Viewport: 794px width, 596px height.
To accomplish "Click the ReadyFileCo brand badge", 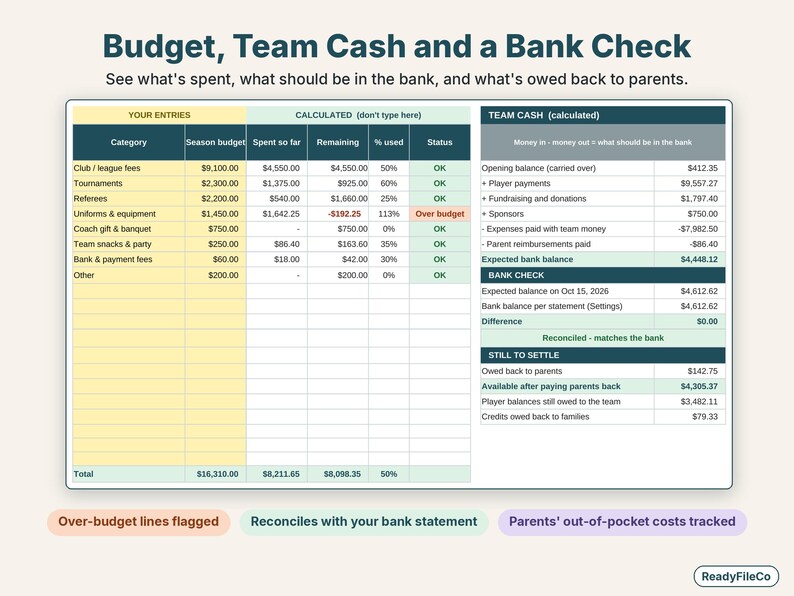I will (736, 576).
